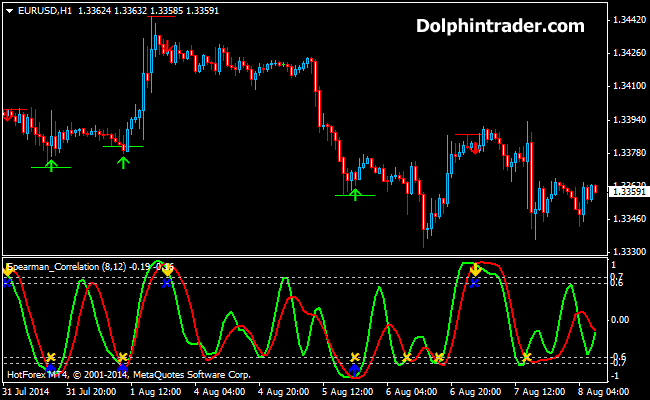The height and width of the screenshot is (400, 650).
Task: Click yellow down arrow at the 1 Aug 12:00 indicator peak
Action: click(x=166, y=269)
